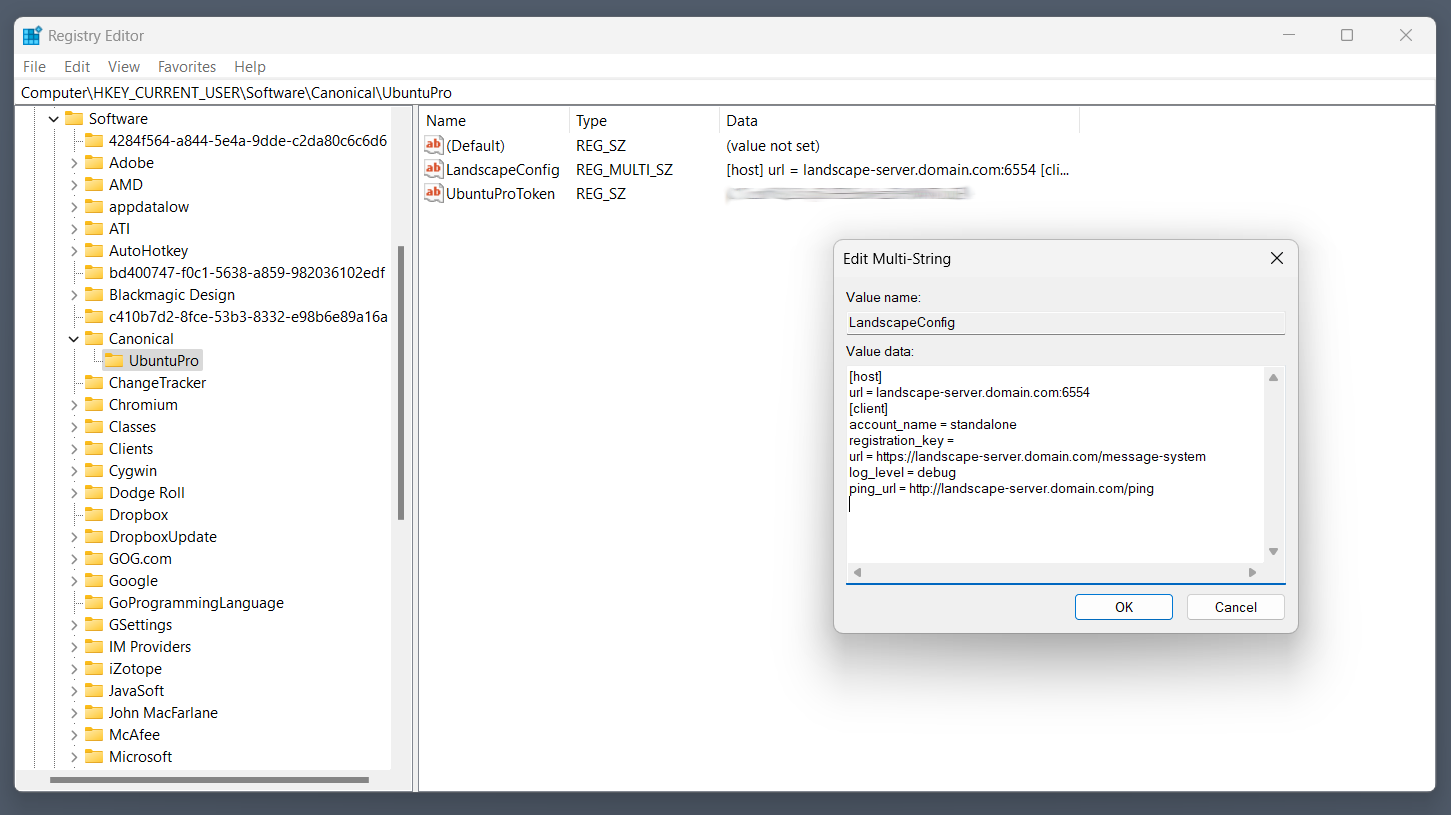Click the tree pane vertical scrollbar
The image size is (1451, 815).
pos(401,383)
